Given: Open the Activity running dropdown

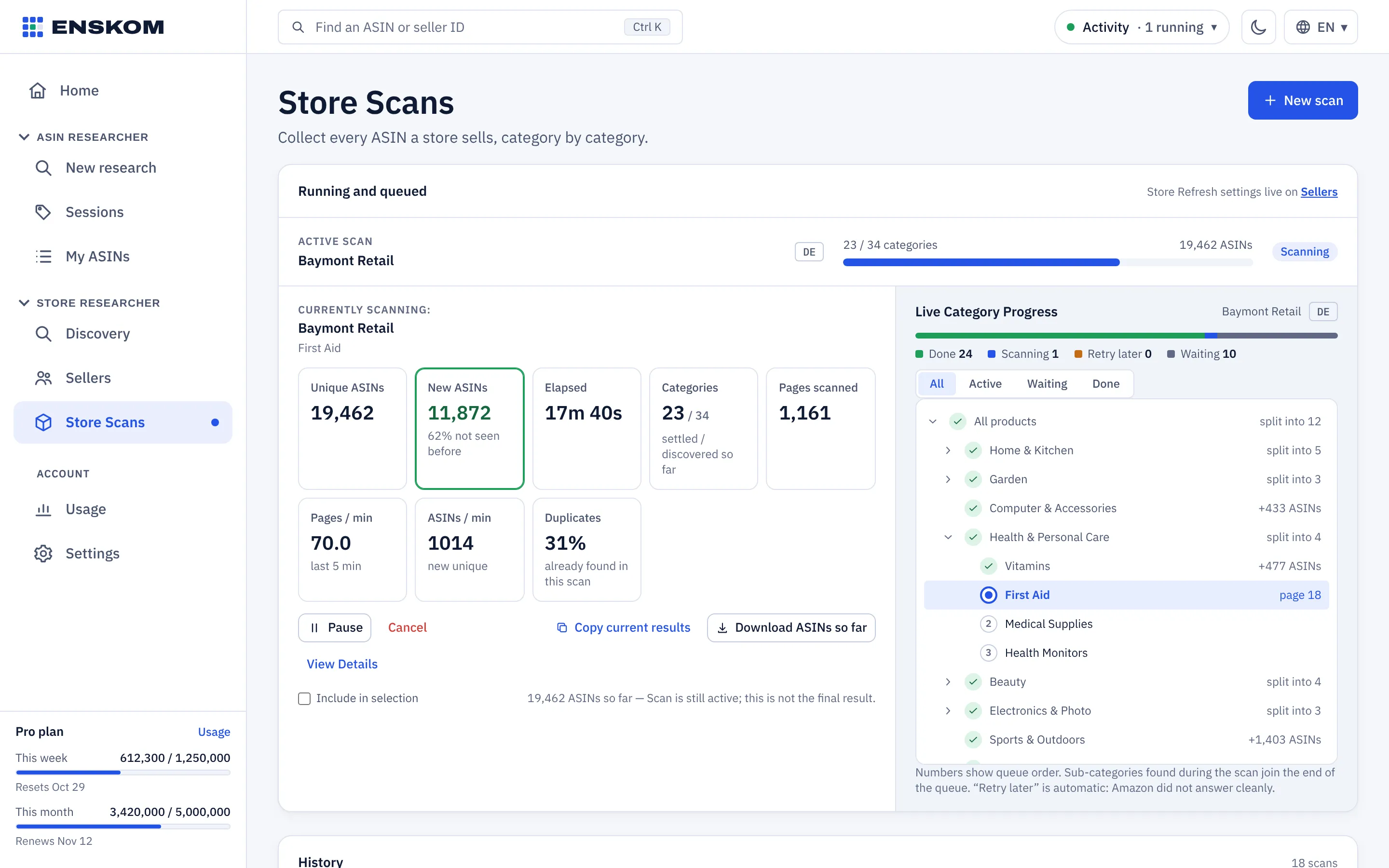Looking at the screenshot, I should coord(1141,27).
